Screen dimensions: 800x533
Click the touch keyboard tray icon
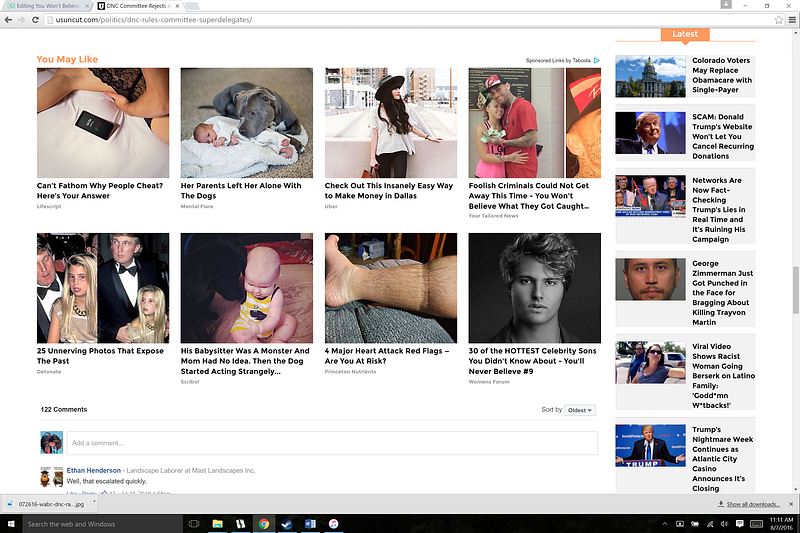pyautogui.click(x=757, y=524)
